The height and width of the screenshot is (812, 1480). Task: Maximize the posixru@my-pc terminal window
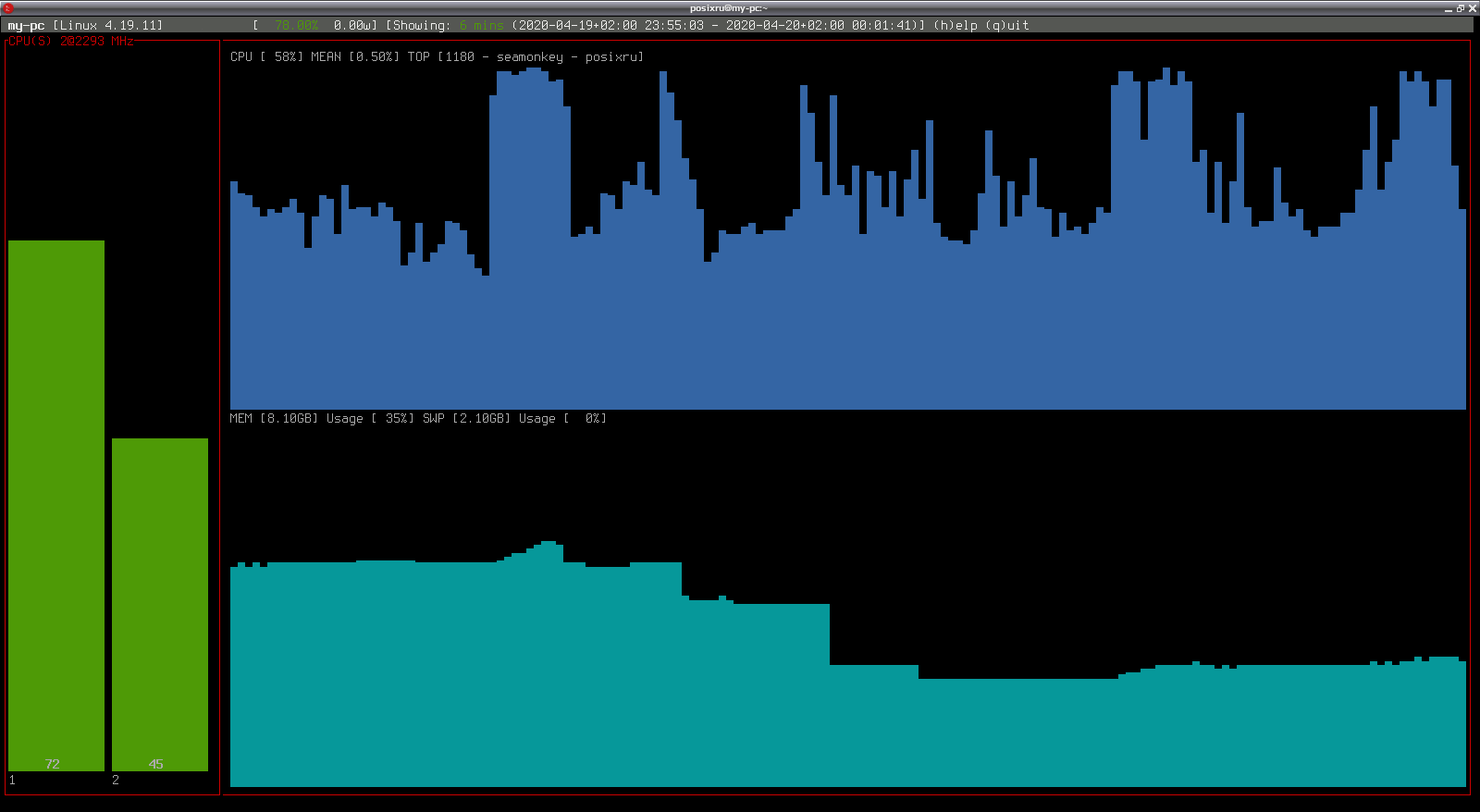[x=1461, y=8]
